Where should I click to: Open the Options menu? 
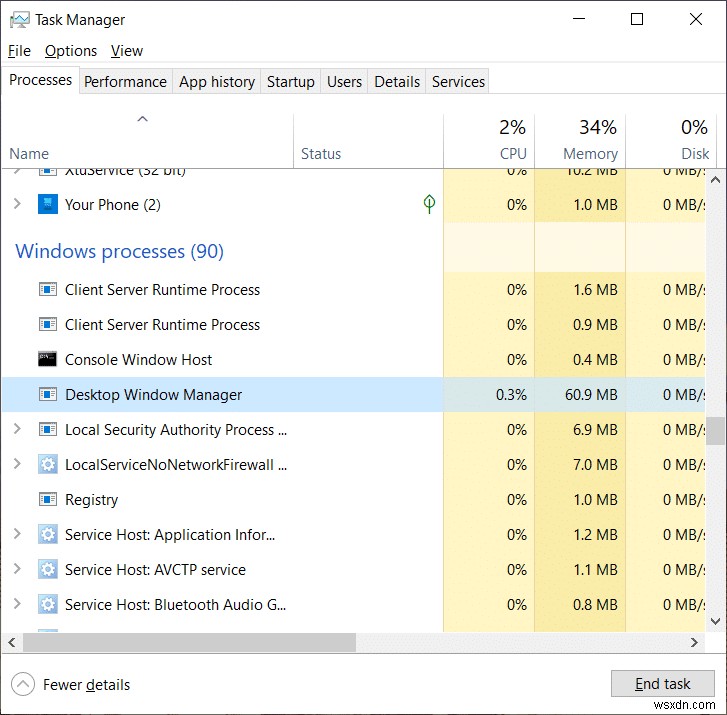coord(71,51)
